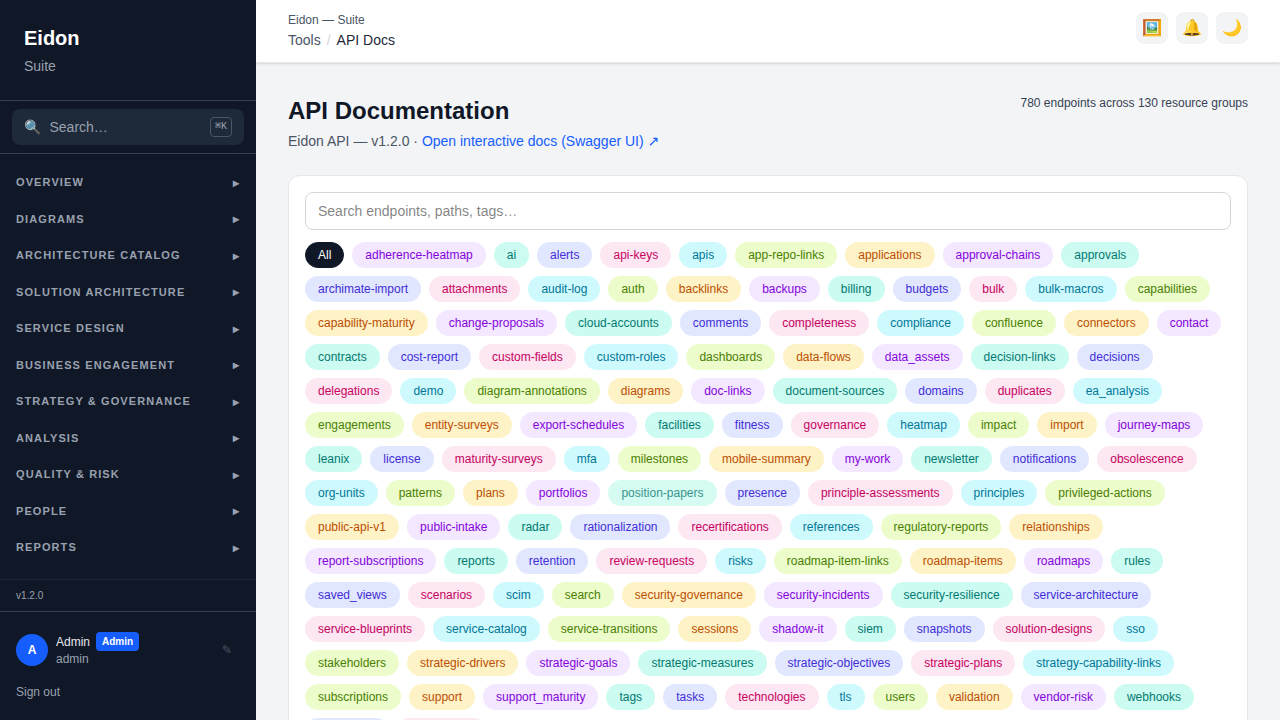Click the 780 endpoints summary text
This screenshot has height=720, width=1280.
pyautogui.click(x=1134, y=103)
